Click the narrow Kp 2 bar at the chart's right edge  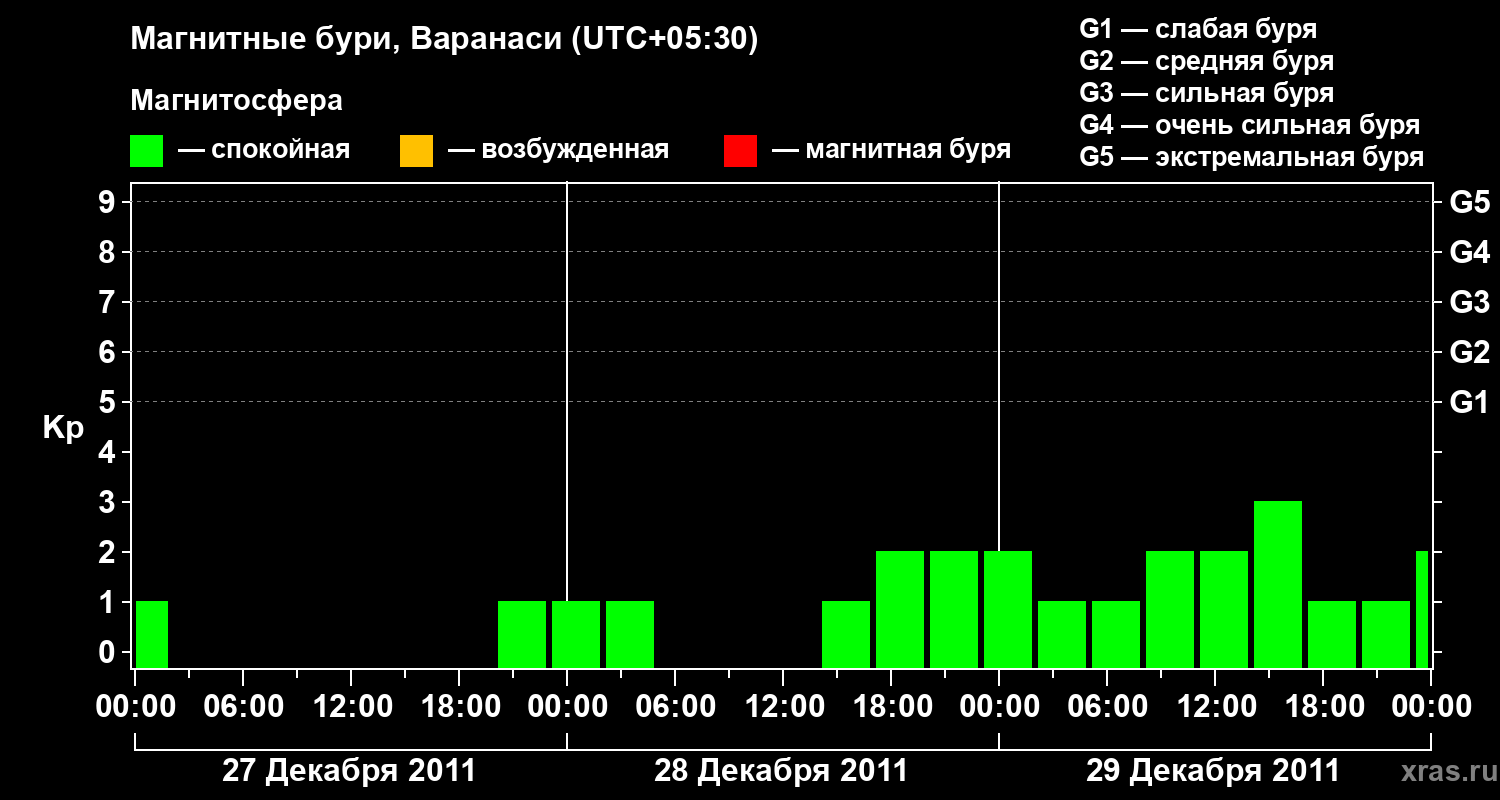1422,609
